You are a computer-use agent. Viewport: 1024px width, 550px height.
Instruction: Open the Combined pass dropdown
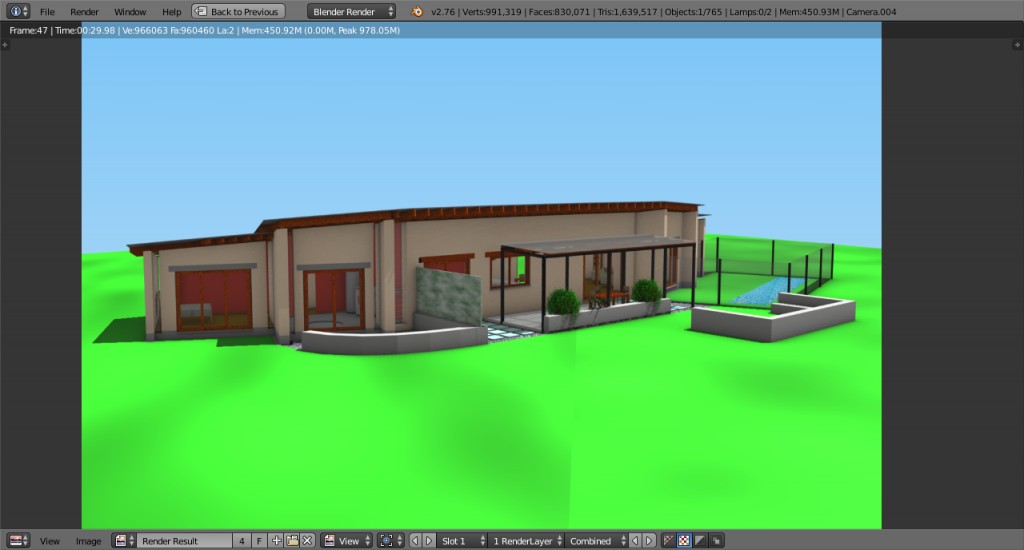point(596,540)
